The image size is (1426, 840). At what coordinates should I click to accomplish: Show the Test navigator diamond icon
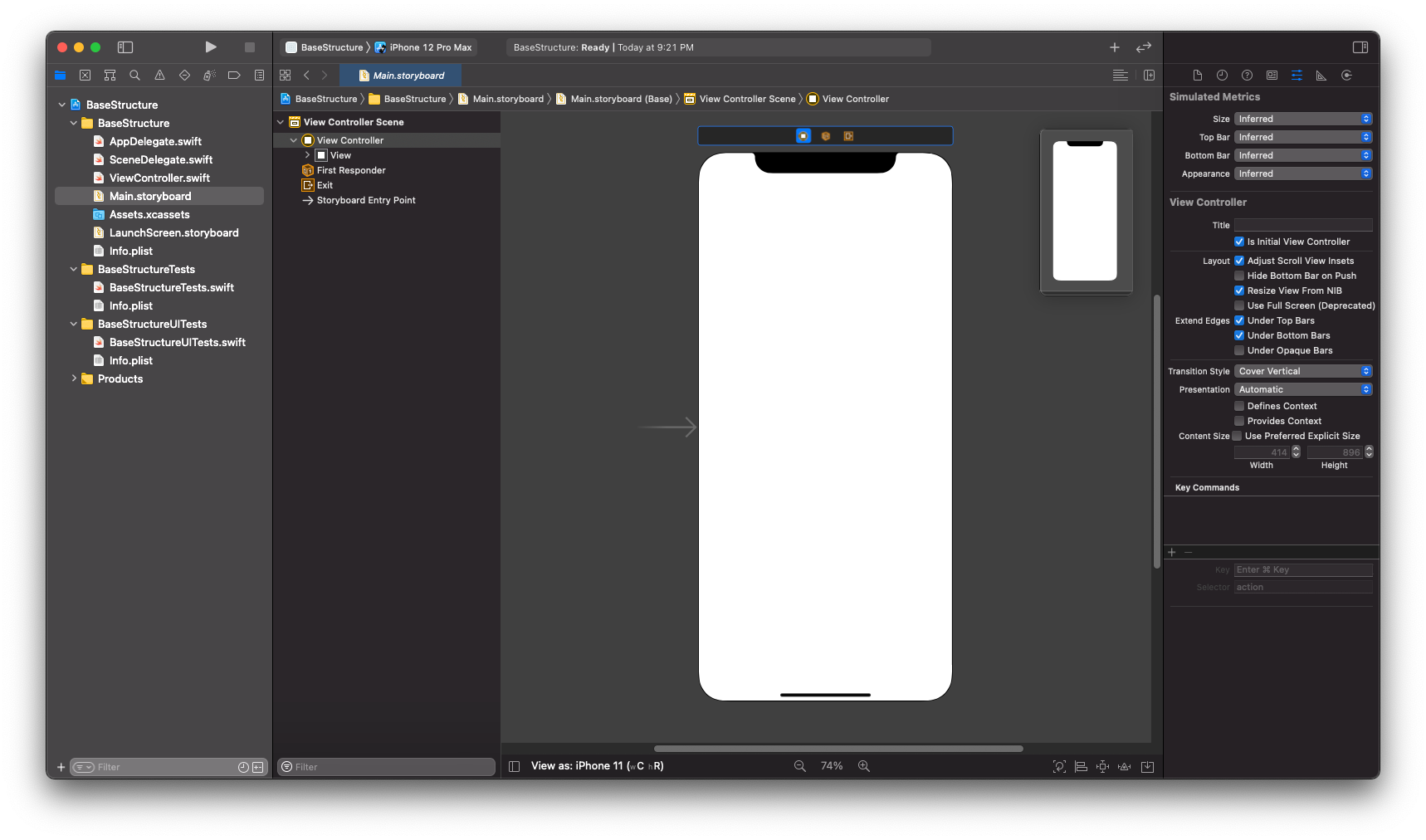point(184,76)
